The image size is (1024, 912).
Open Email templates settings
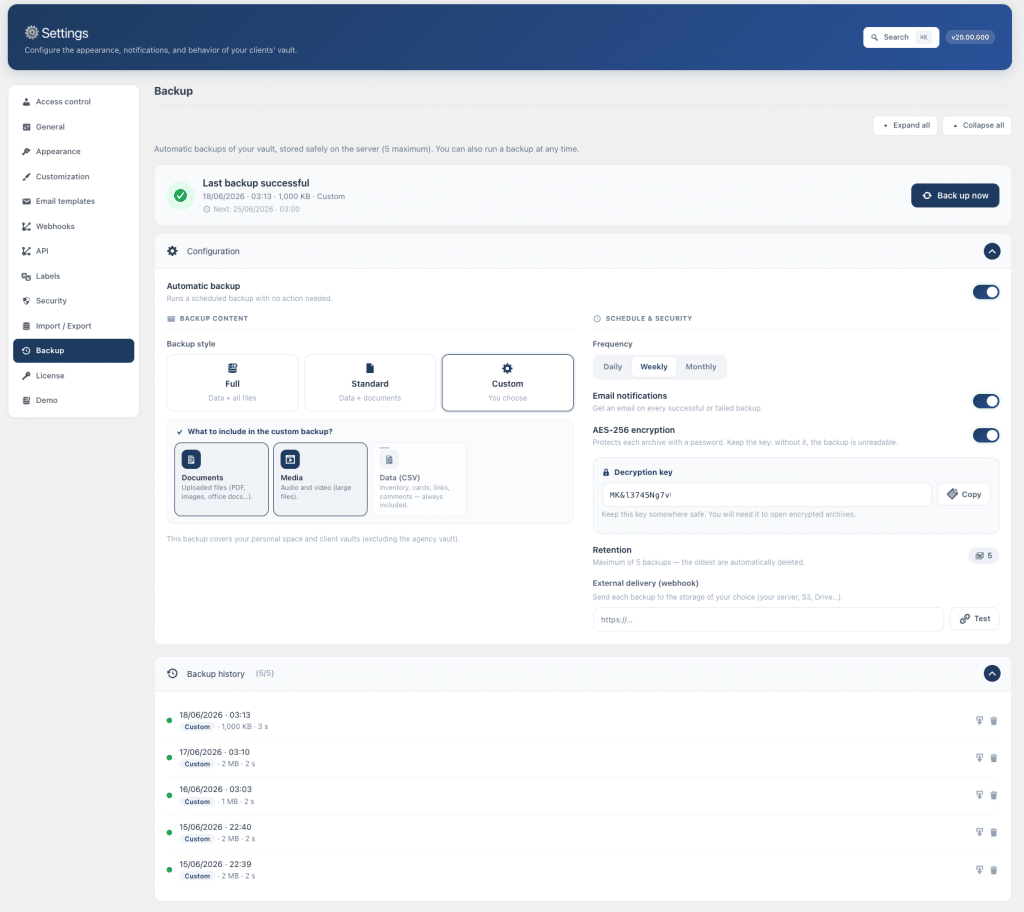74,201
